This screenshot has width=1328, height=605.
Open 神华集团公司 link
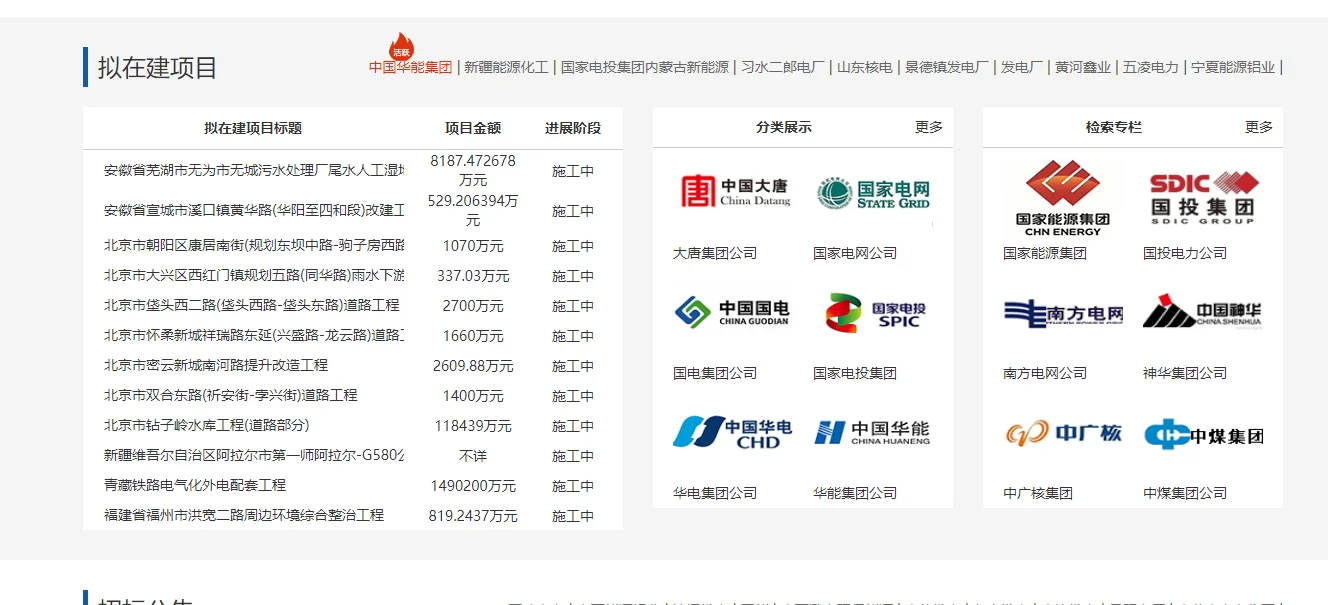1185,373
